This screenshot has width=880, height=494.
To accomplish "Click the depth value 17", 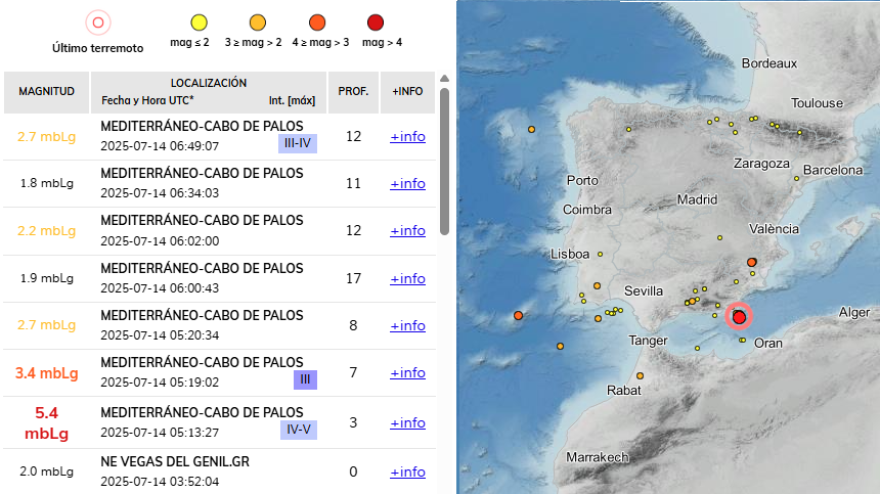I will [353, 278].
